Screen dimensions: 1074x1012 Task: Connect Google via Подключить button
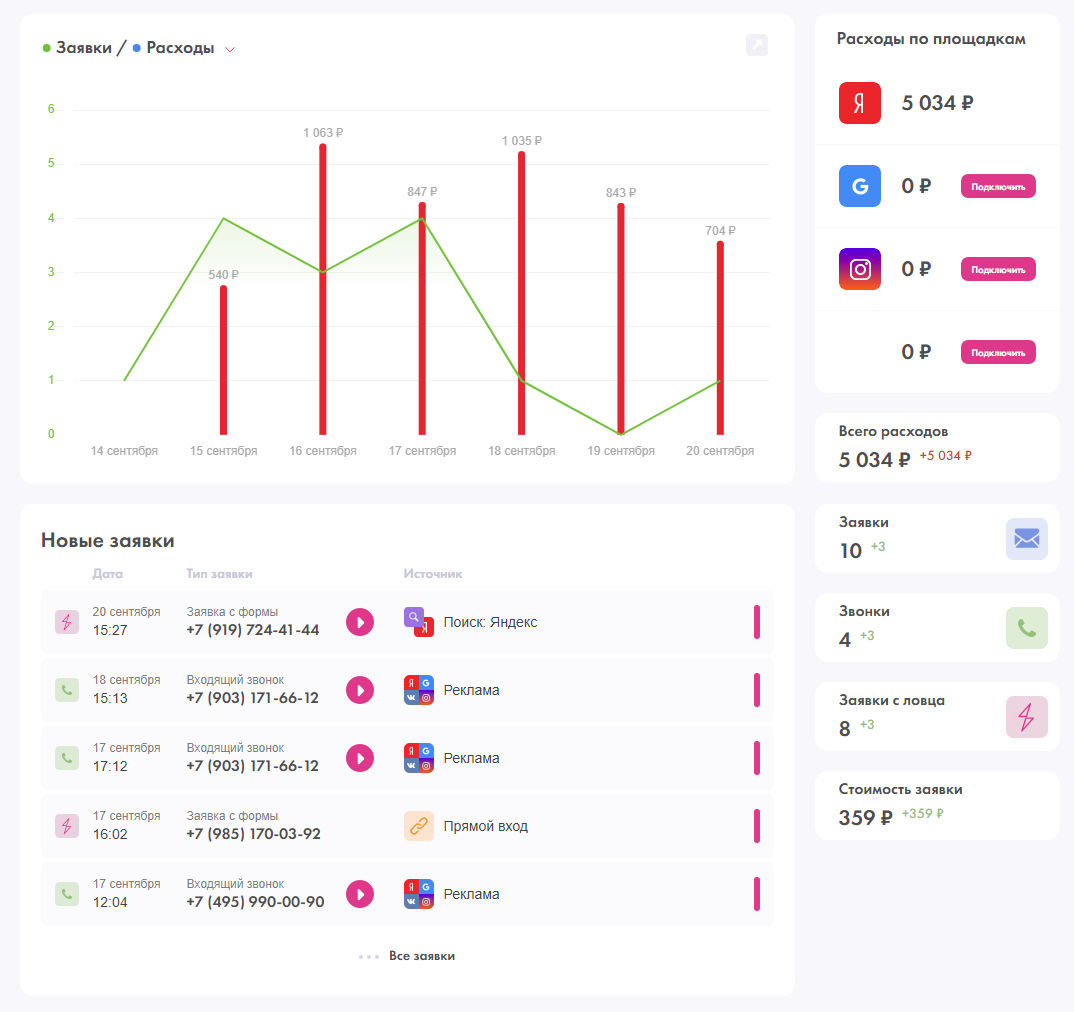coord(998,186)
